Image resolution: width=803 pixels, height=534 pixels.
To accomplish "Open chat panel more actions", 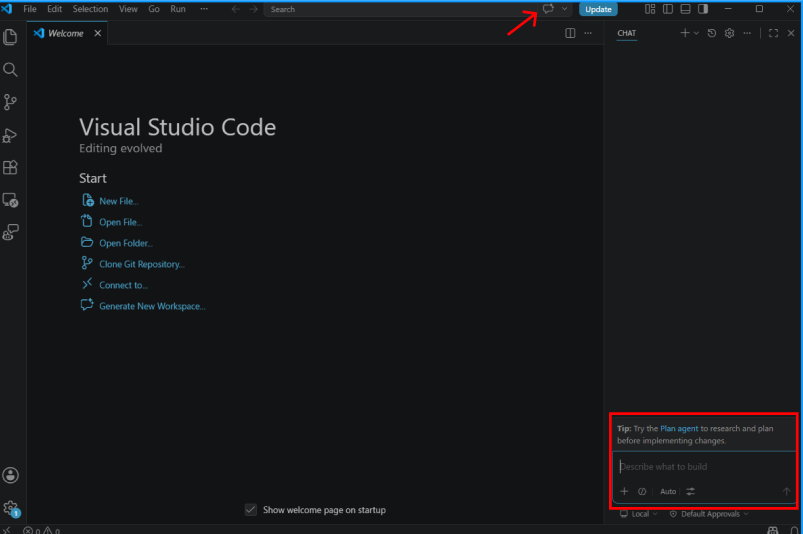I will 747,33.
